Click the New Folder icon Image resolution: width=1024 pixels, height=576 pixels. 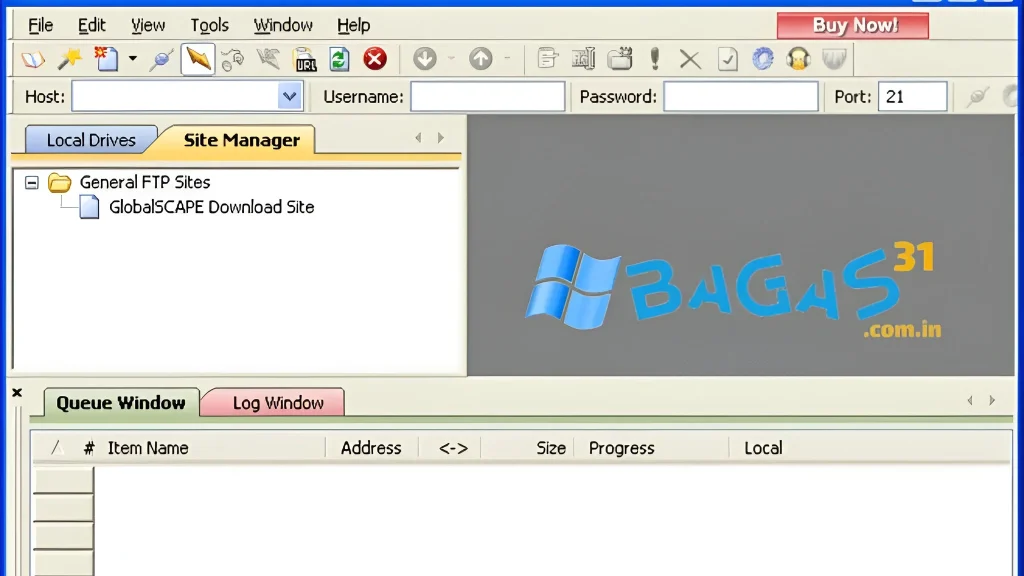tap(620, 59)
